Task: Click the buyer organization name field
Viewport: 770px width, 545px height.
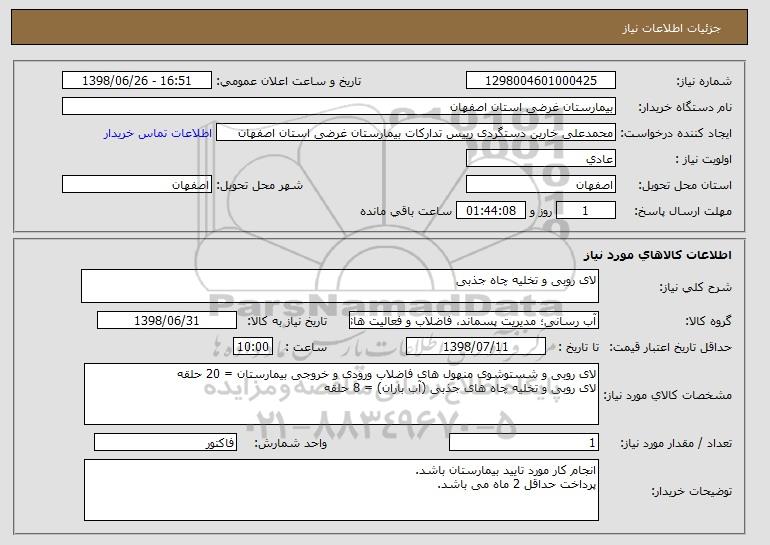Action: (339, 107)
